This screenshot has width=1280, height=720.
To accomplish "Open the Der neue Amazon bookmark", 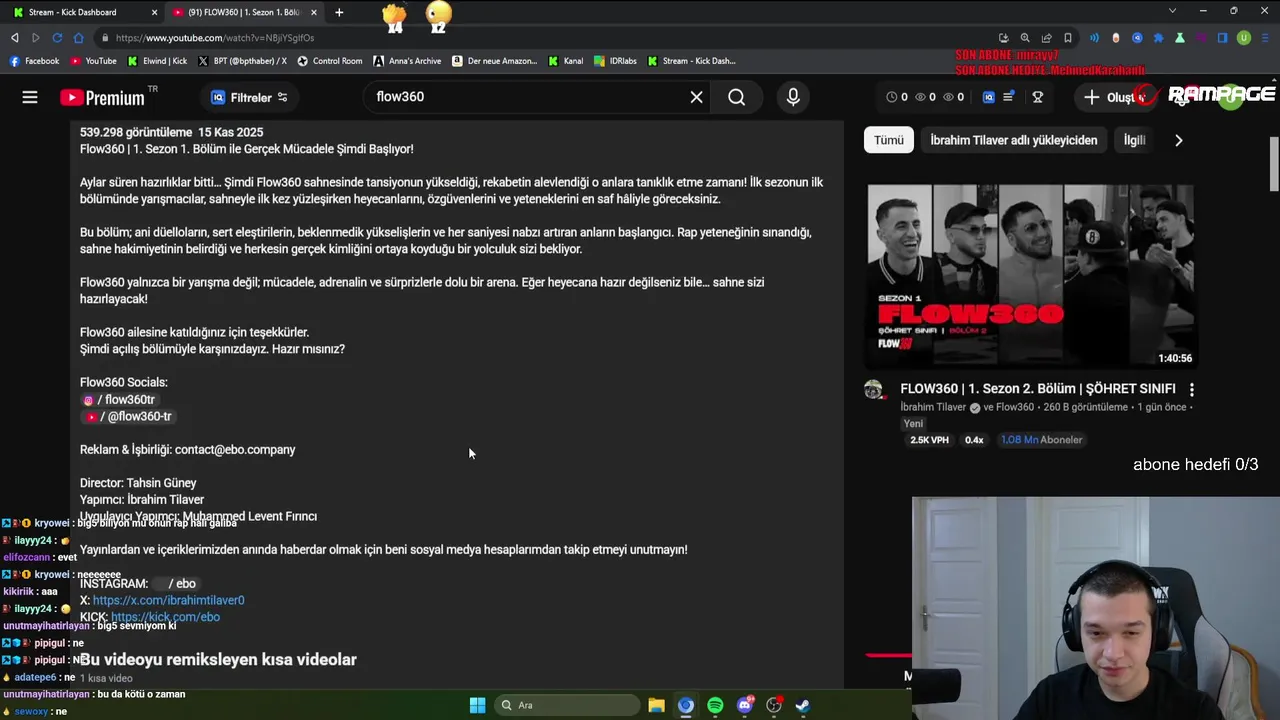I will (495, 61).
